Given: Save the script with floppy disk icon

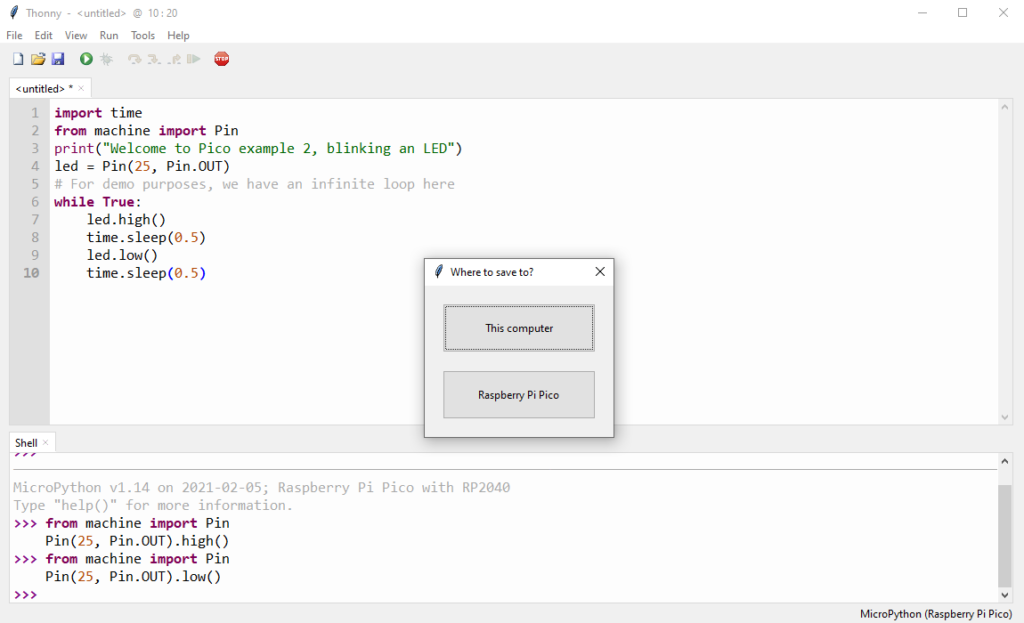Looking at the screenshot, I should click(x=58, y=59).
